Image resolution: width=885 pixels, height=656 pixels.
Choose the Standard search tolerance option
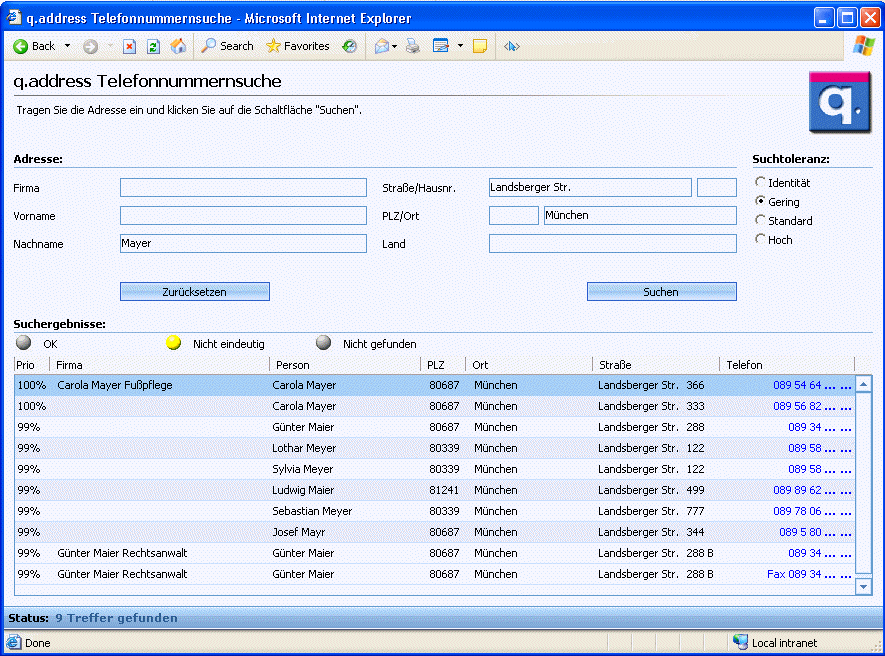click(x=760, y=220)
